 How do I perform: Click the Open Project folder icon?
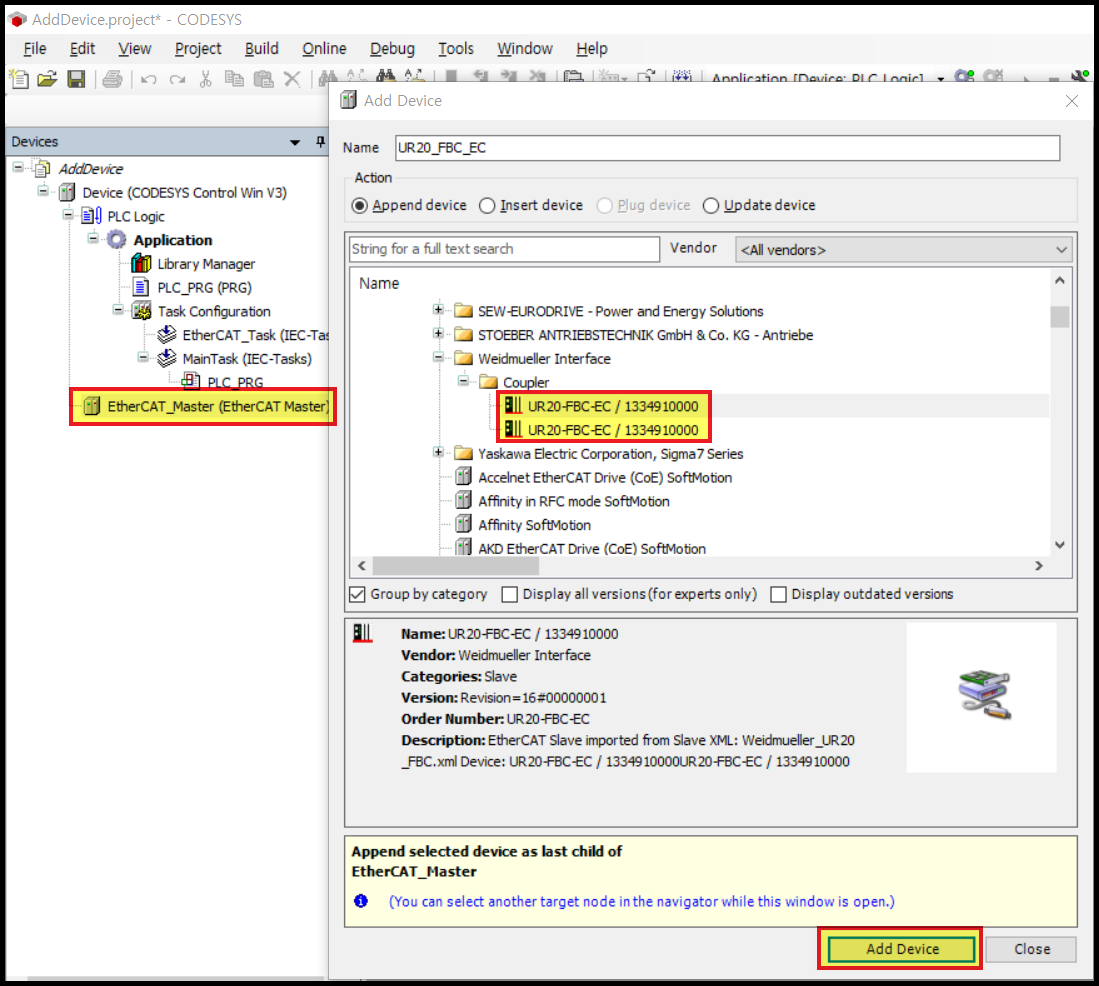(47, 78)
